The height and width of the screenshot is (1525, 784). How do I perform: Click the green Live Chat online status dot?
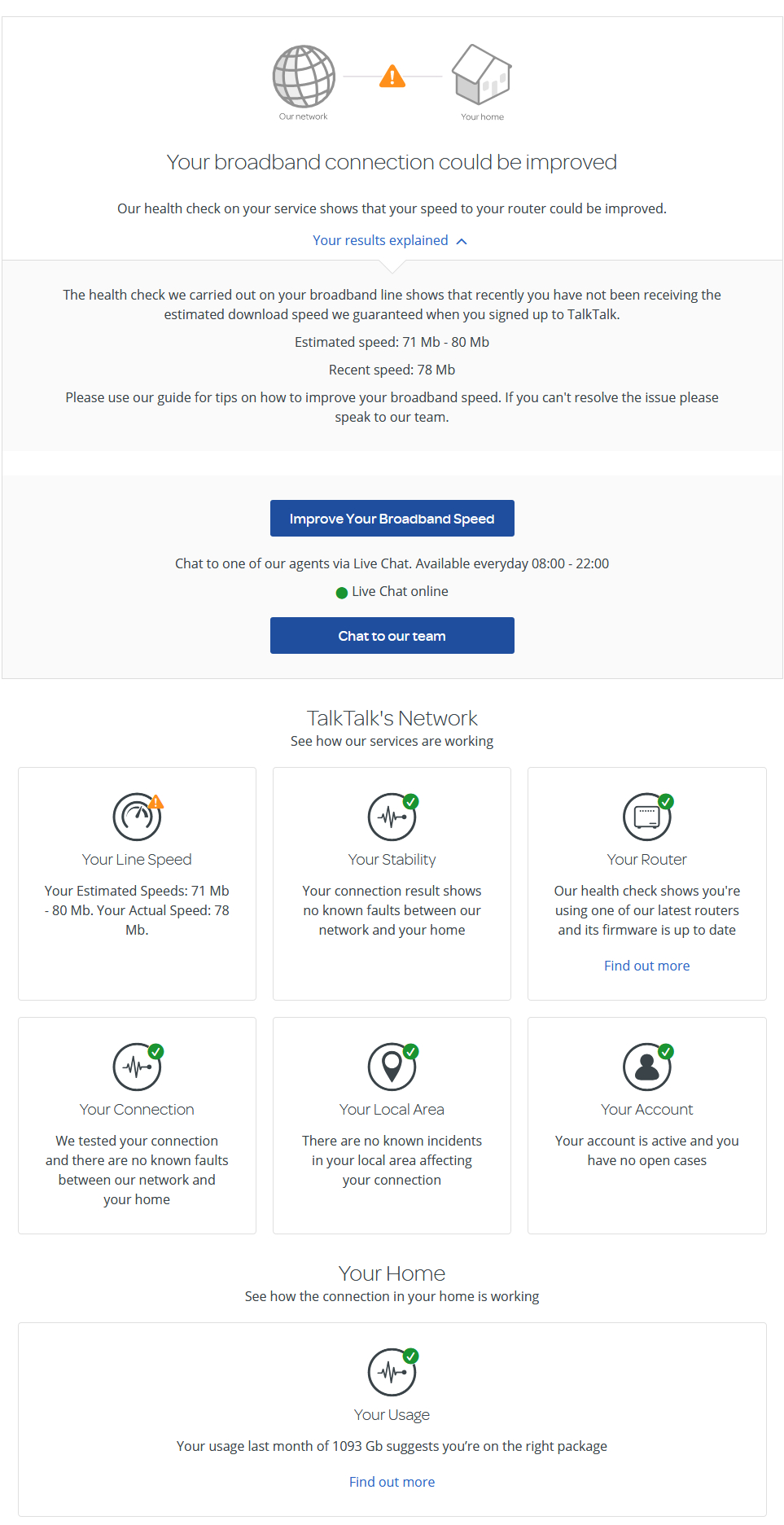[342, 593]
